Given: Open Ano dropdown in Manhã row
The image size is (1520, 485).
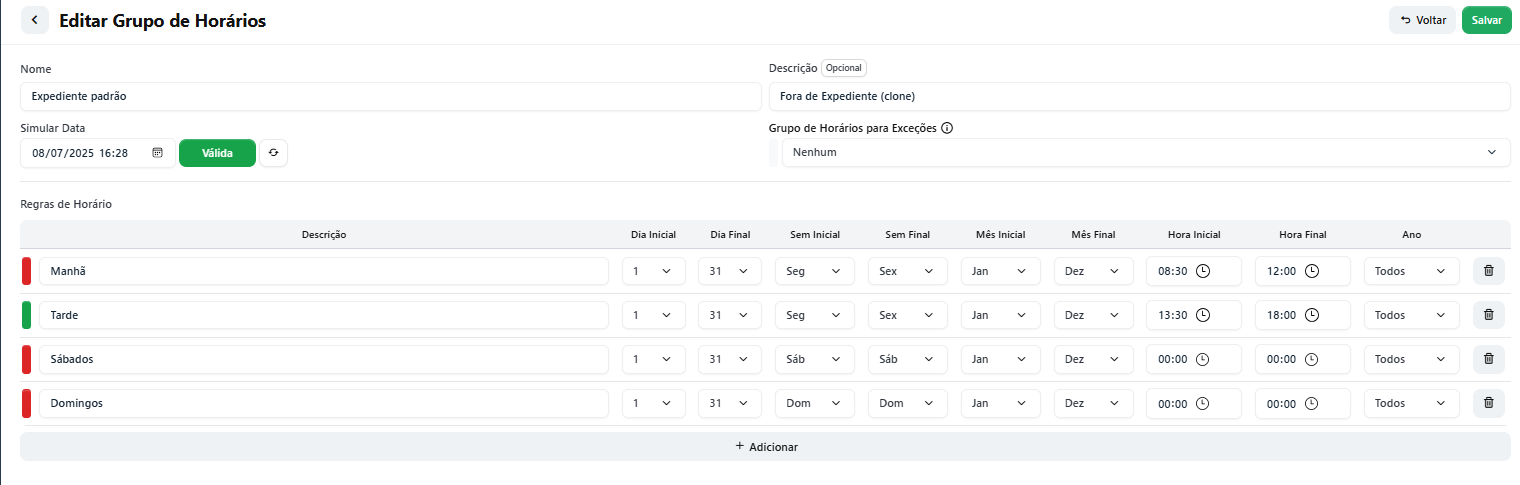Looking at the screenshot, I should tap(1412, 271).
